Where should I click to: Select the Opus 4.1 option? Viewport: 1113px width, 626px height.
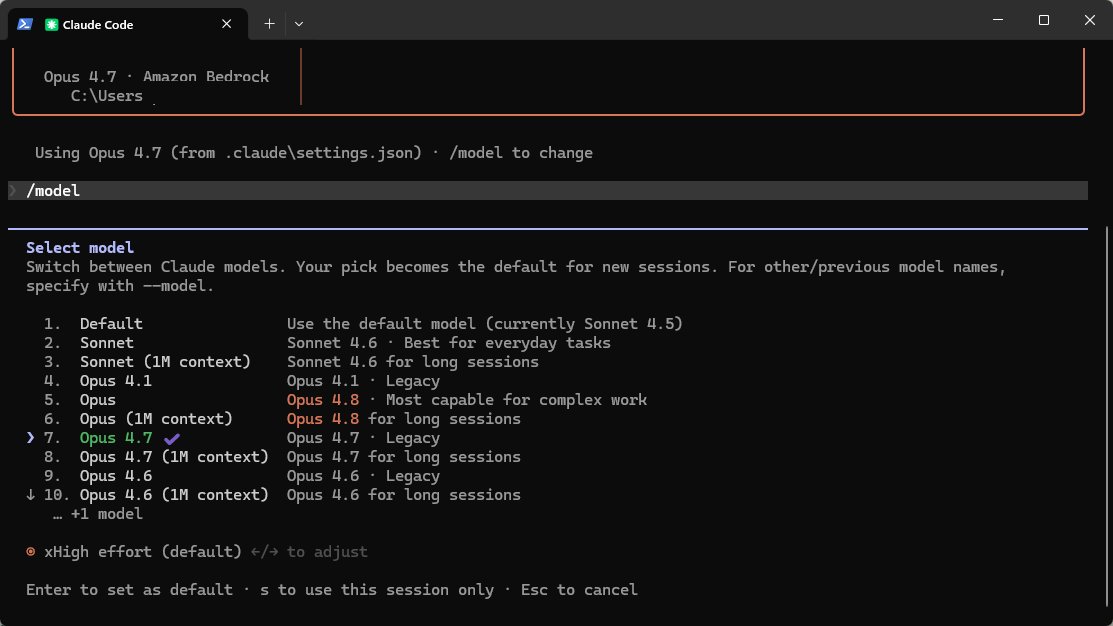tap(116, 381)
